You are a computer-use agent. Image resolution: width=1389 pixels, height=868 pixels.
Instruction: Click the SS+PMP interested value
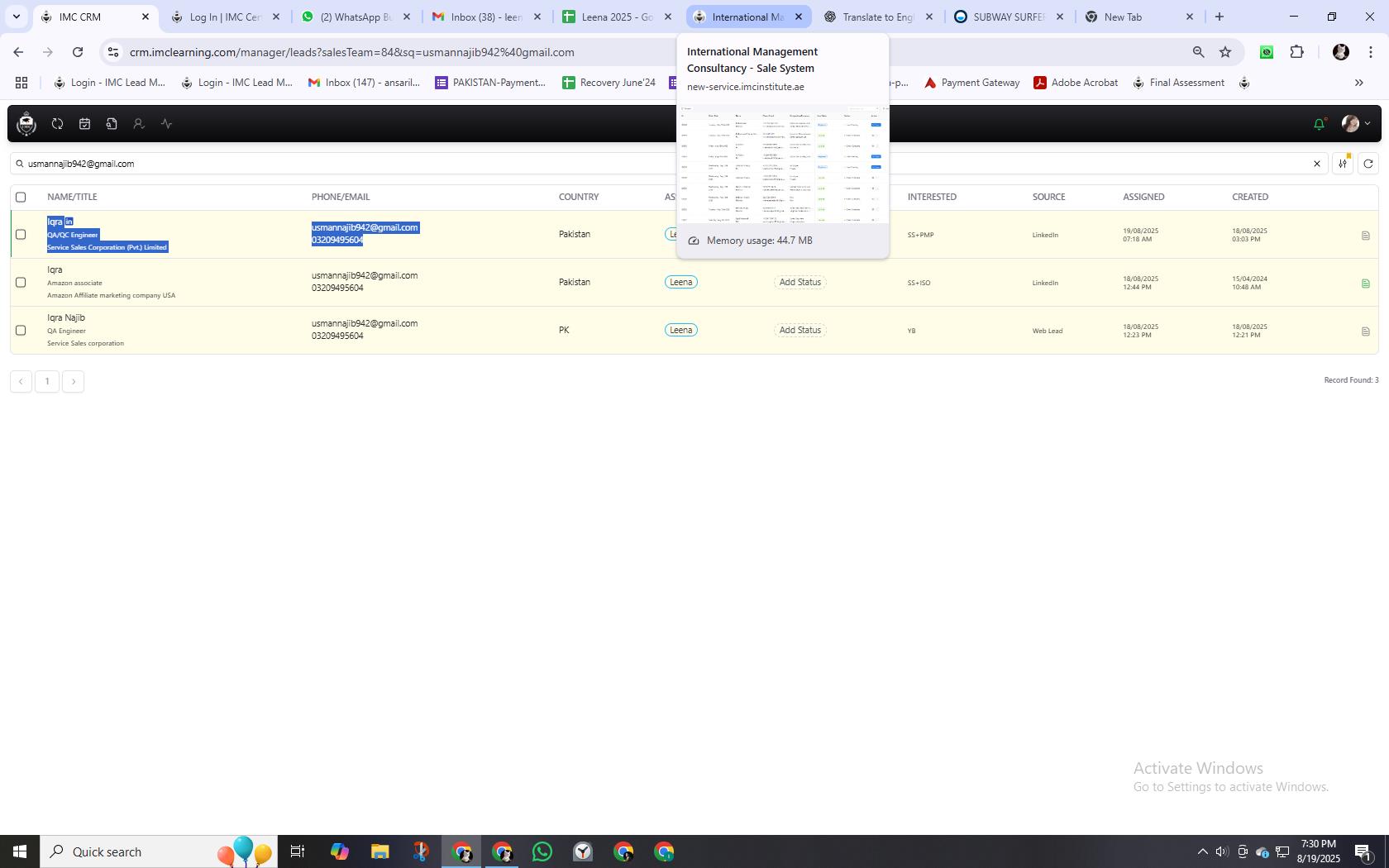920,235
